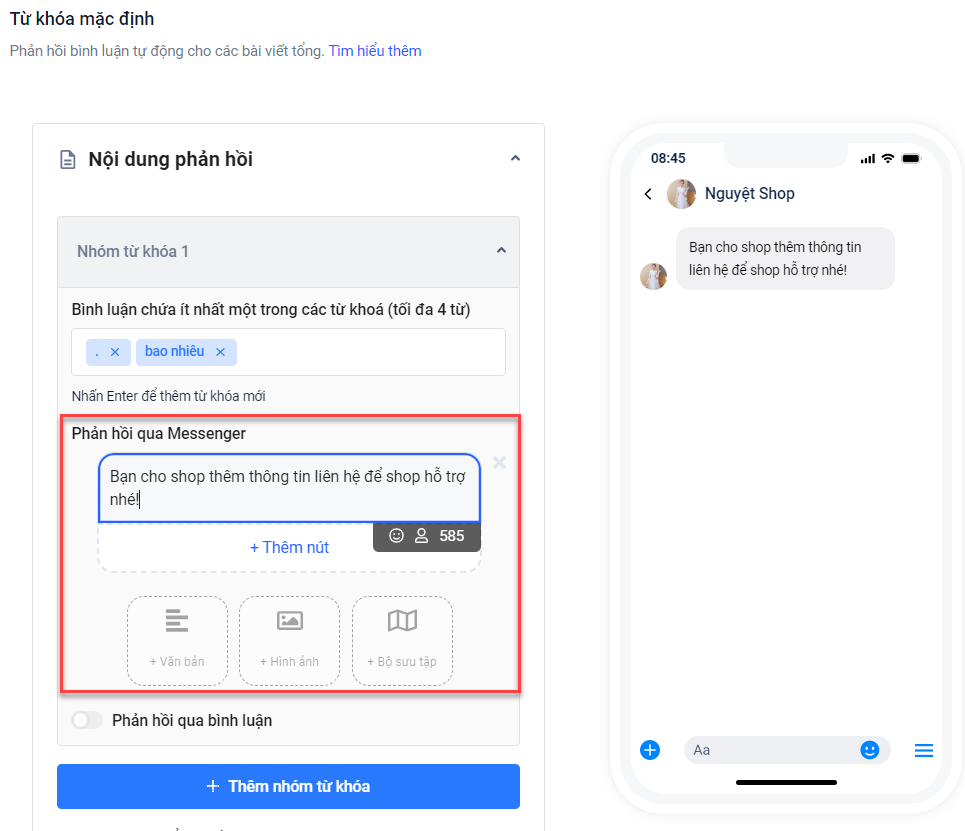Viewport: 965px width, 831px height.
Task: Click the 'Phản hồi qua Messenger' label
Action: coord(159,434)
